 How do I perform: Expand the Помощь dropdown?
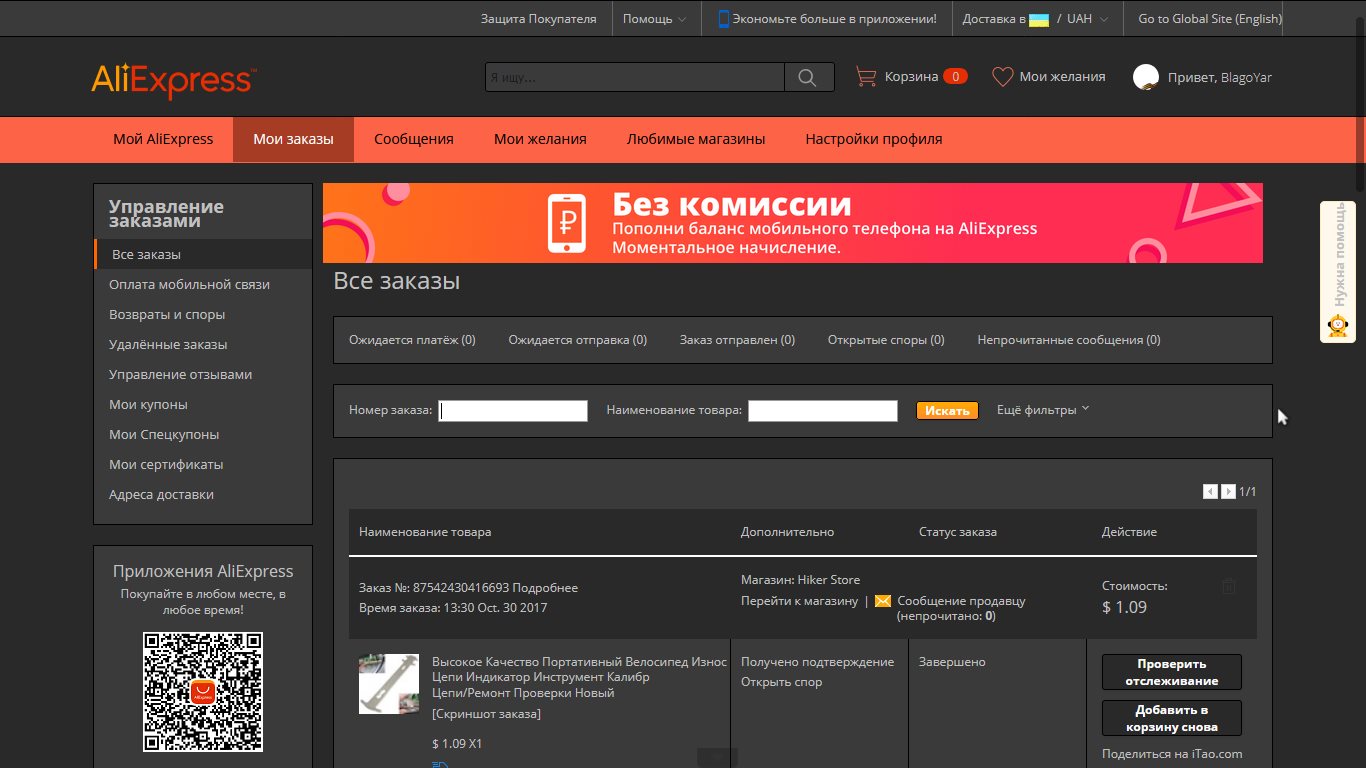(654, 19)
